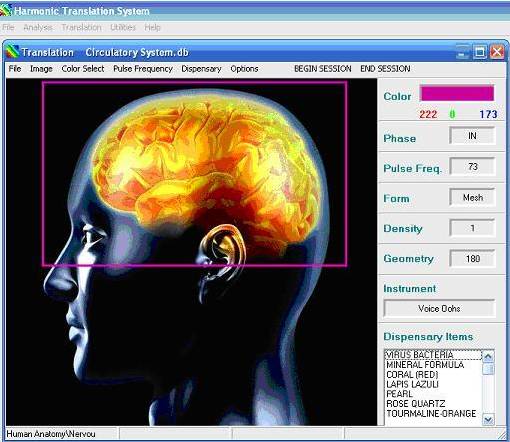The image size is (510, 442).
Task: Click END SESSION
Action: click(385, 69)
